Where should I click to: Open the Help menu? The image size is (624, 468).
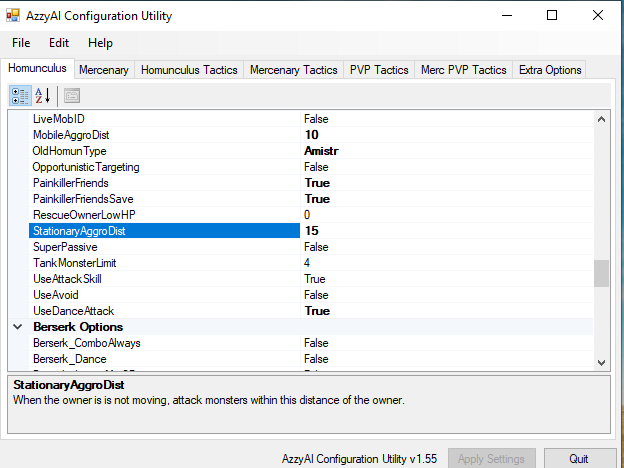100,43
